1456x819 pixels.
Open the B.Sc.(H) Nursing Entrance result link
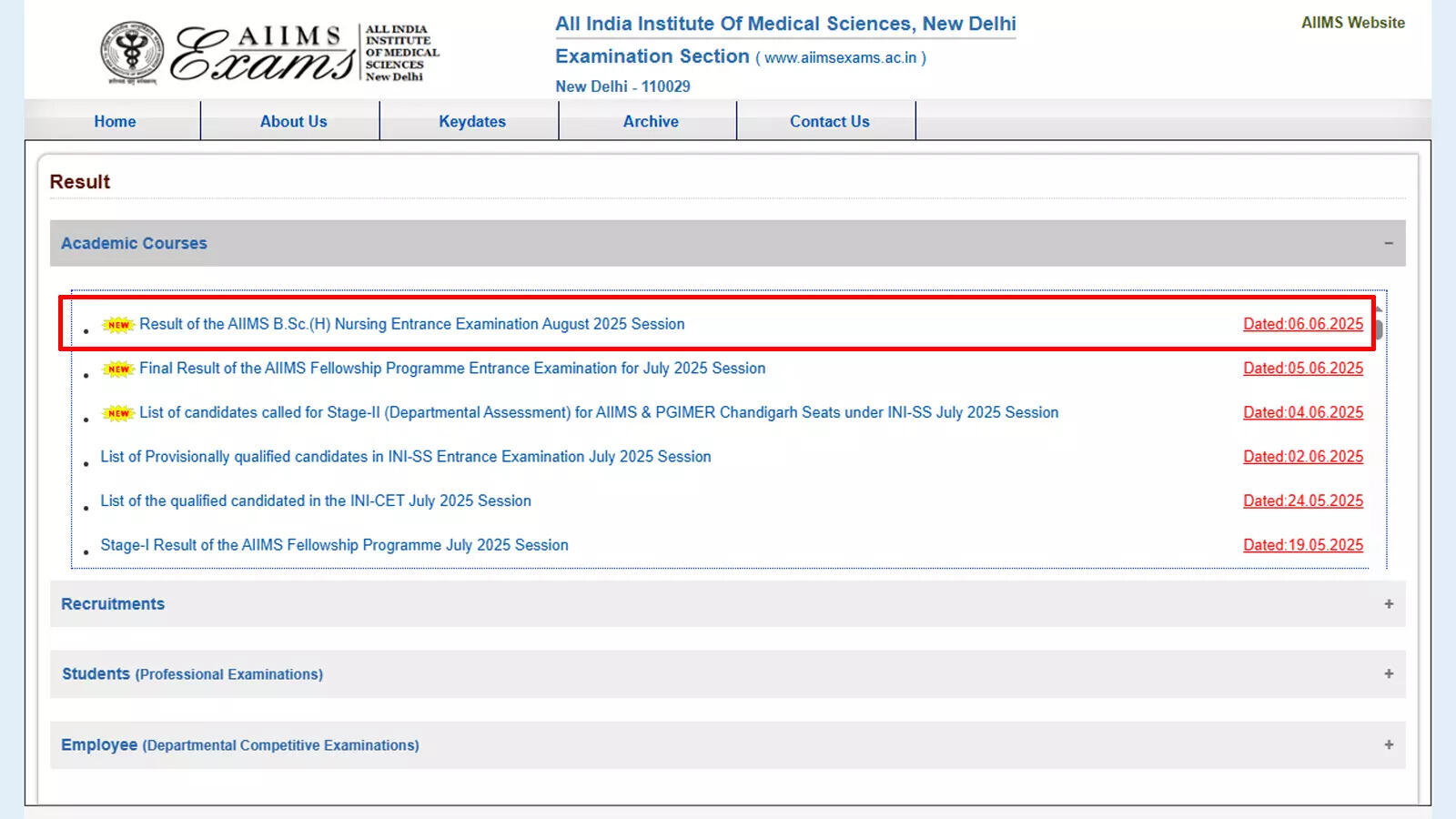point(411,324)
